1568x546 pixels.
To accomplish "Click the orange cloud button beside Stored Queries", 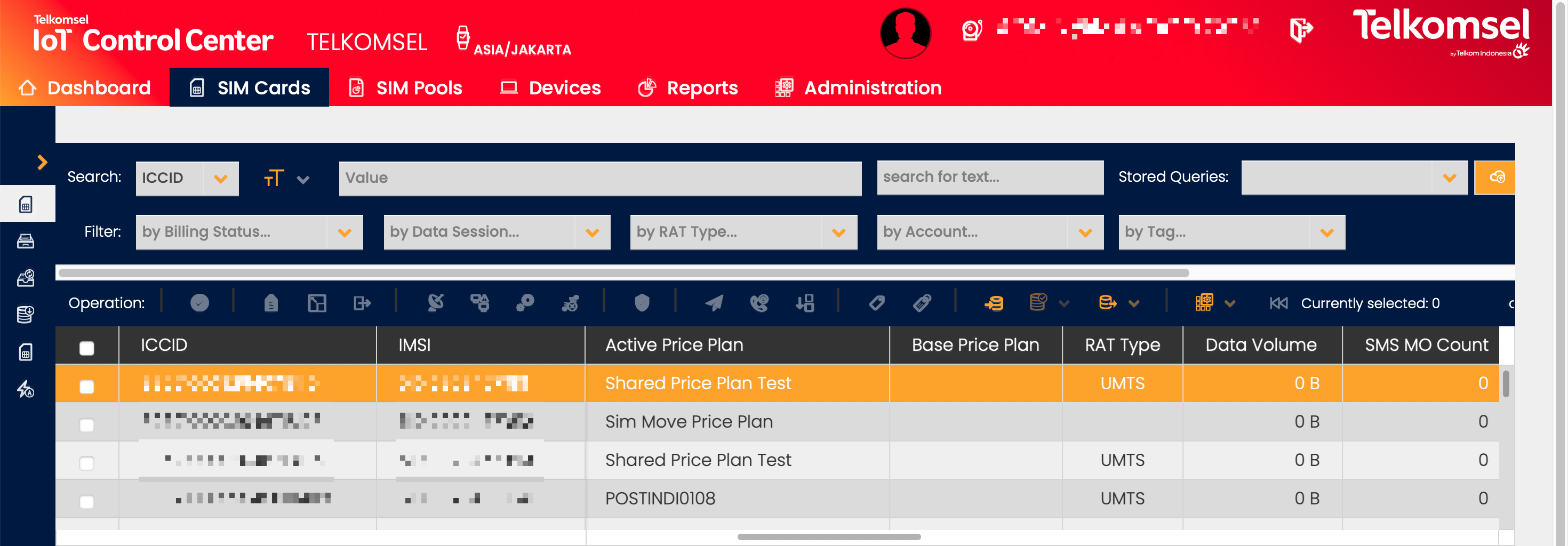I will click(1496, 177).
